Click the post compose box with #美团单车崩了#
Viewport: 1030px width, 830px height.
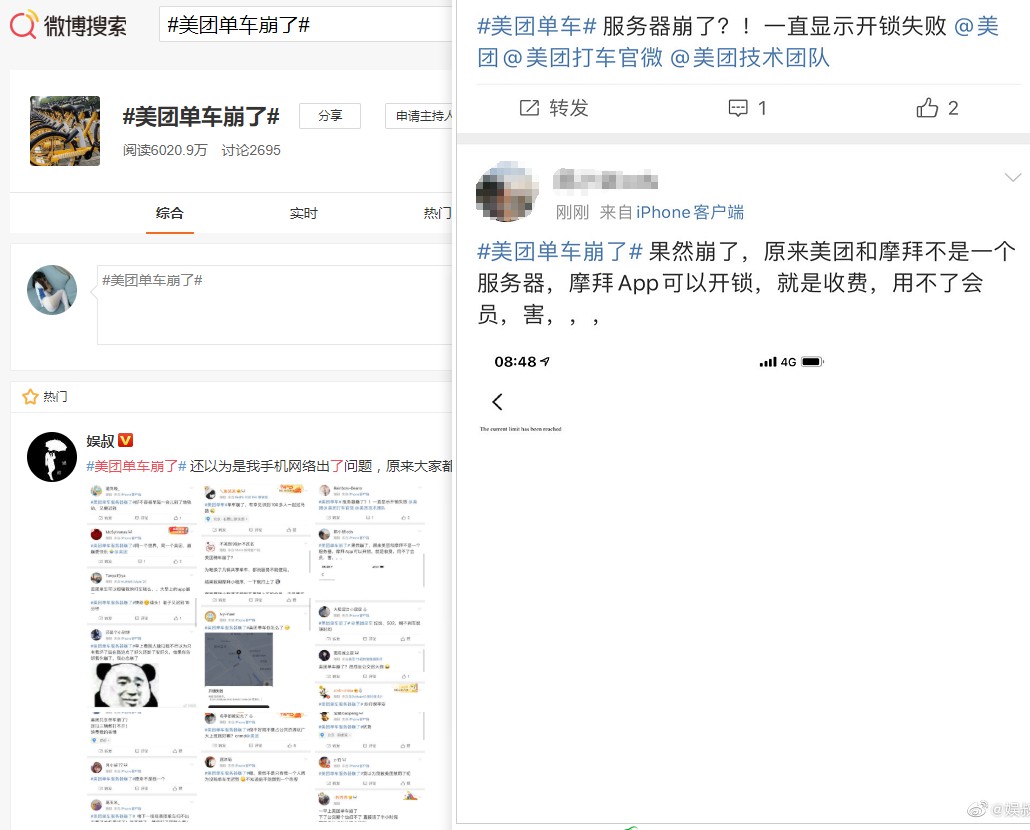[x=275, y=305]
